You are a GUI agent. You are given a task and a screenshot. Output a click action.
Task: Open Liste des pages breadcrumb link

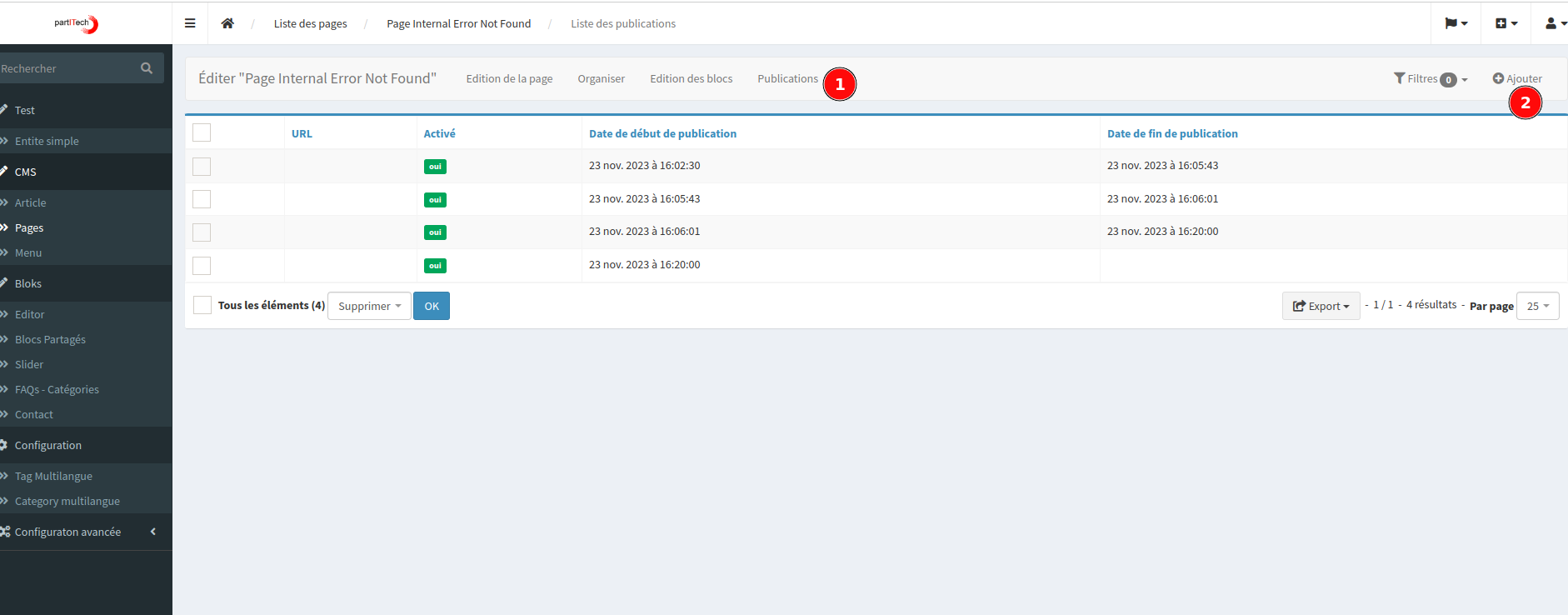coord(310,23)
